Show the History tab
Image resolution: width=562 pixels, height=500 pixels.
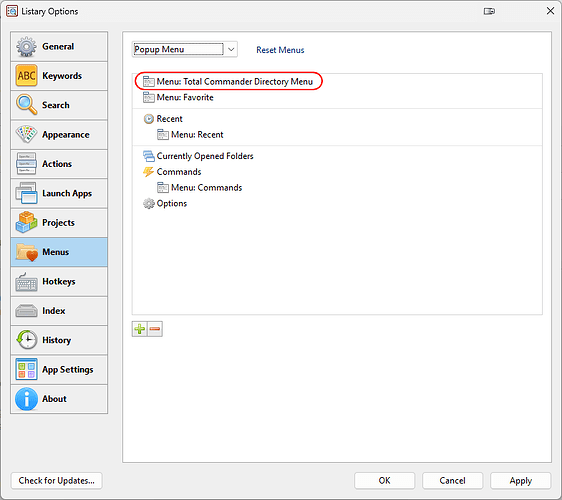[x=59, y=340]
